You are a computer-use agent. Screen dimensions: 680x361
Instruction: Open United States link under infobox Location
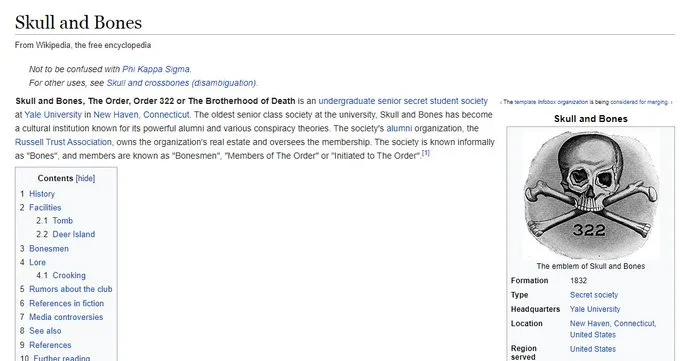click(x=593, y=335)
